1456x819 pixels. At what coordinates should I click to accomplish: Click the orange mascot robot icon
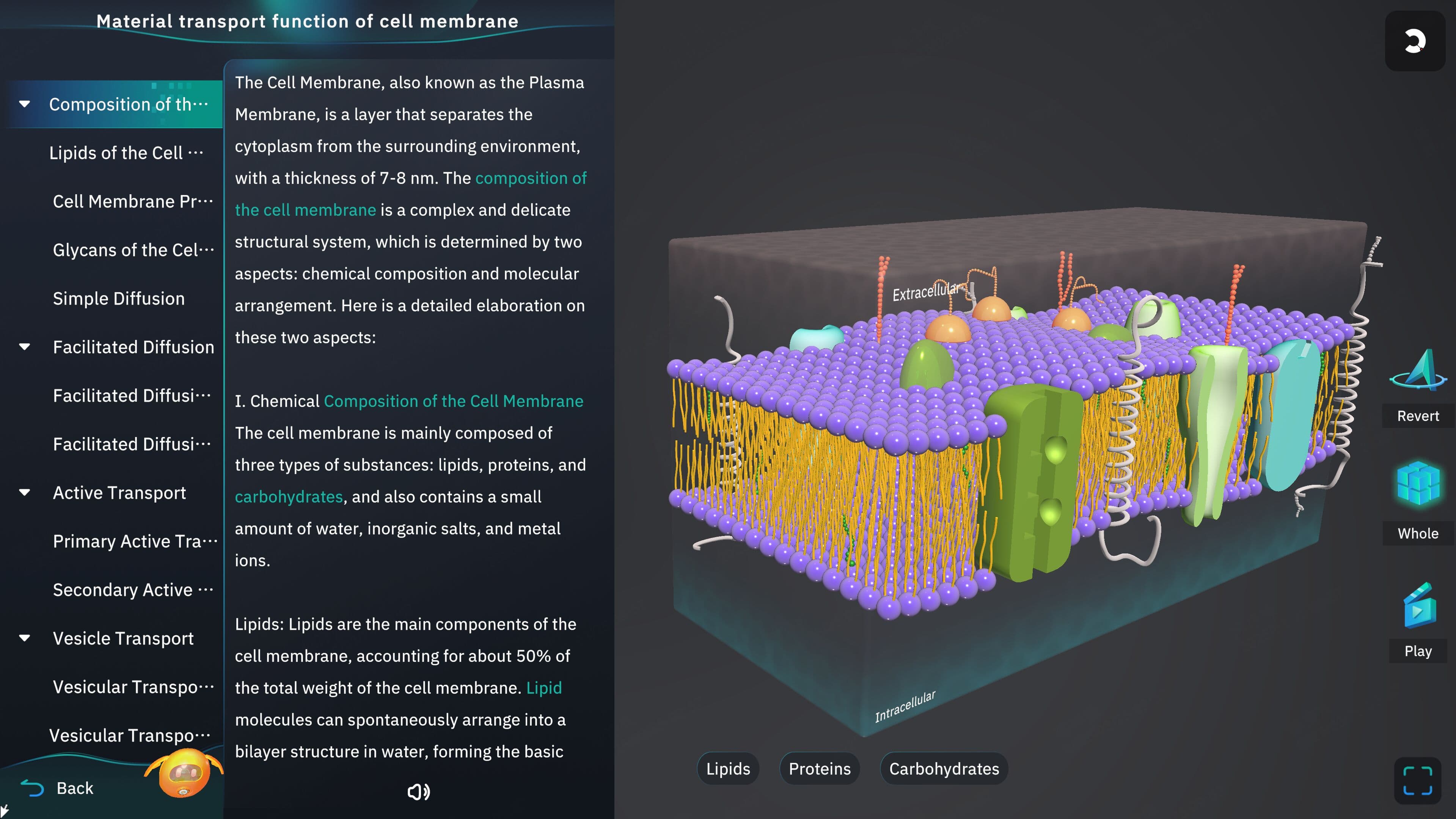pos(184,773)
